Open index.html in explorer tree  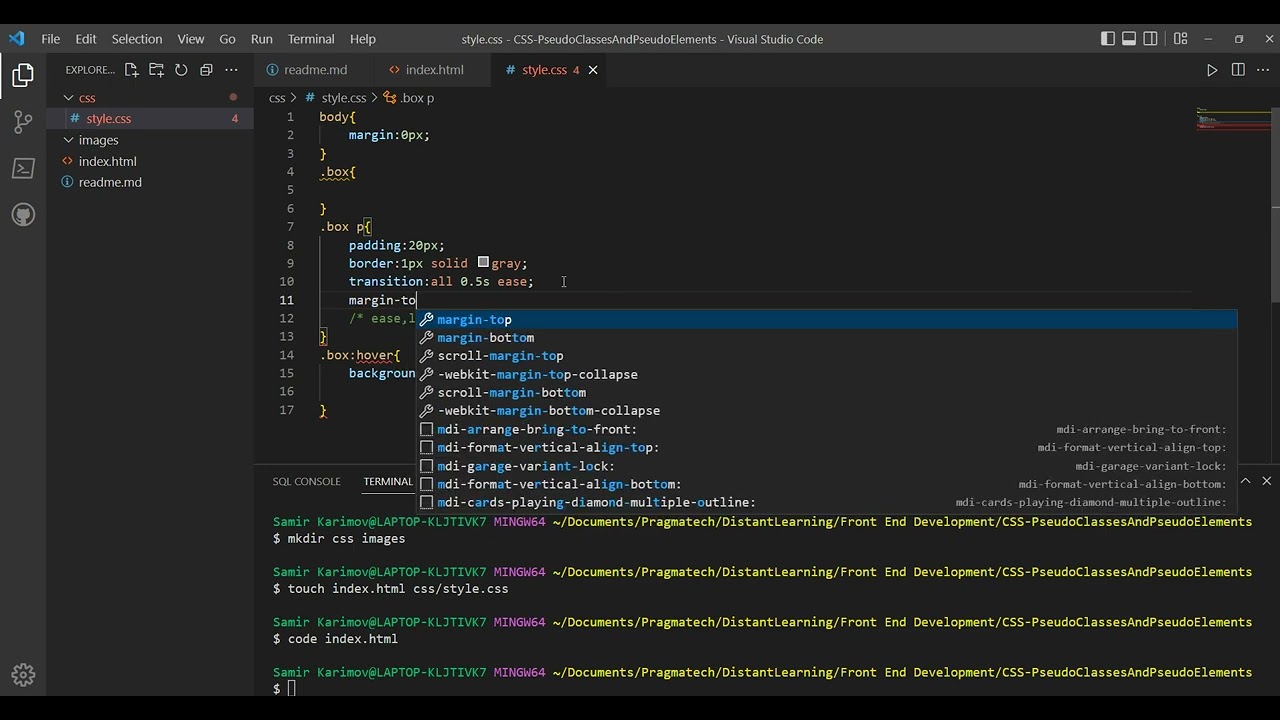pyautogui.click(x=150, y=161)
